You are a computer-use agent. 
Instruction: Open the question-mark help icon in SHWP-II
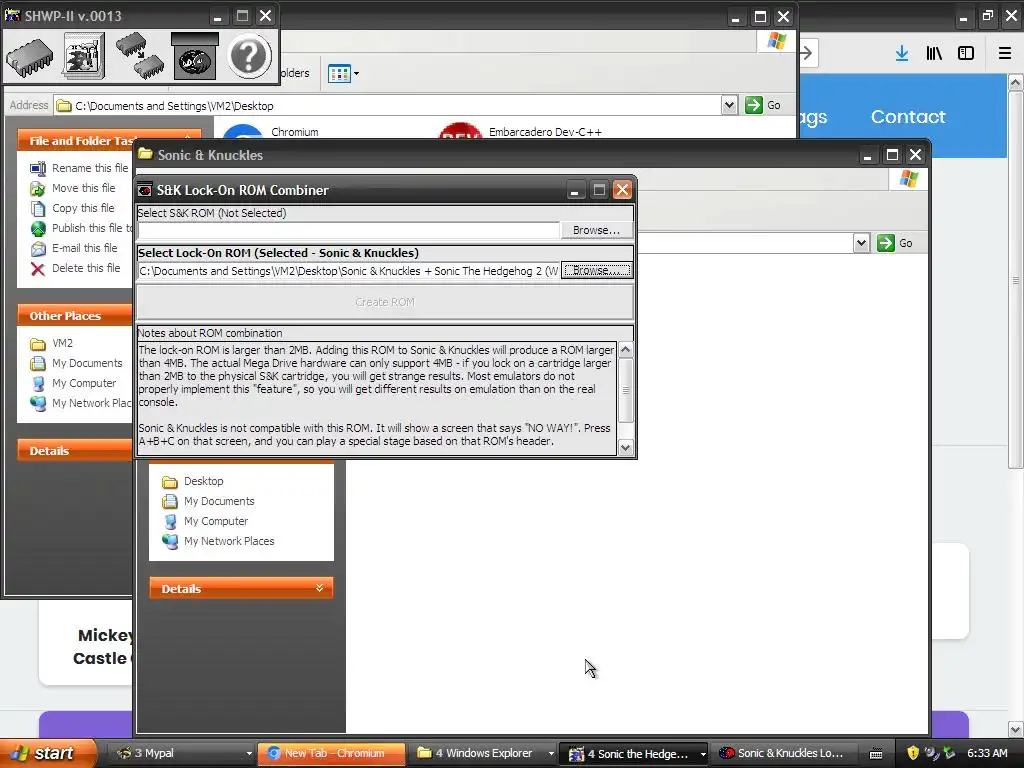tap(249, 57)
